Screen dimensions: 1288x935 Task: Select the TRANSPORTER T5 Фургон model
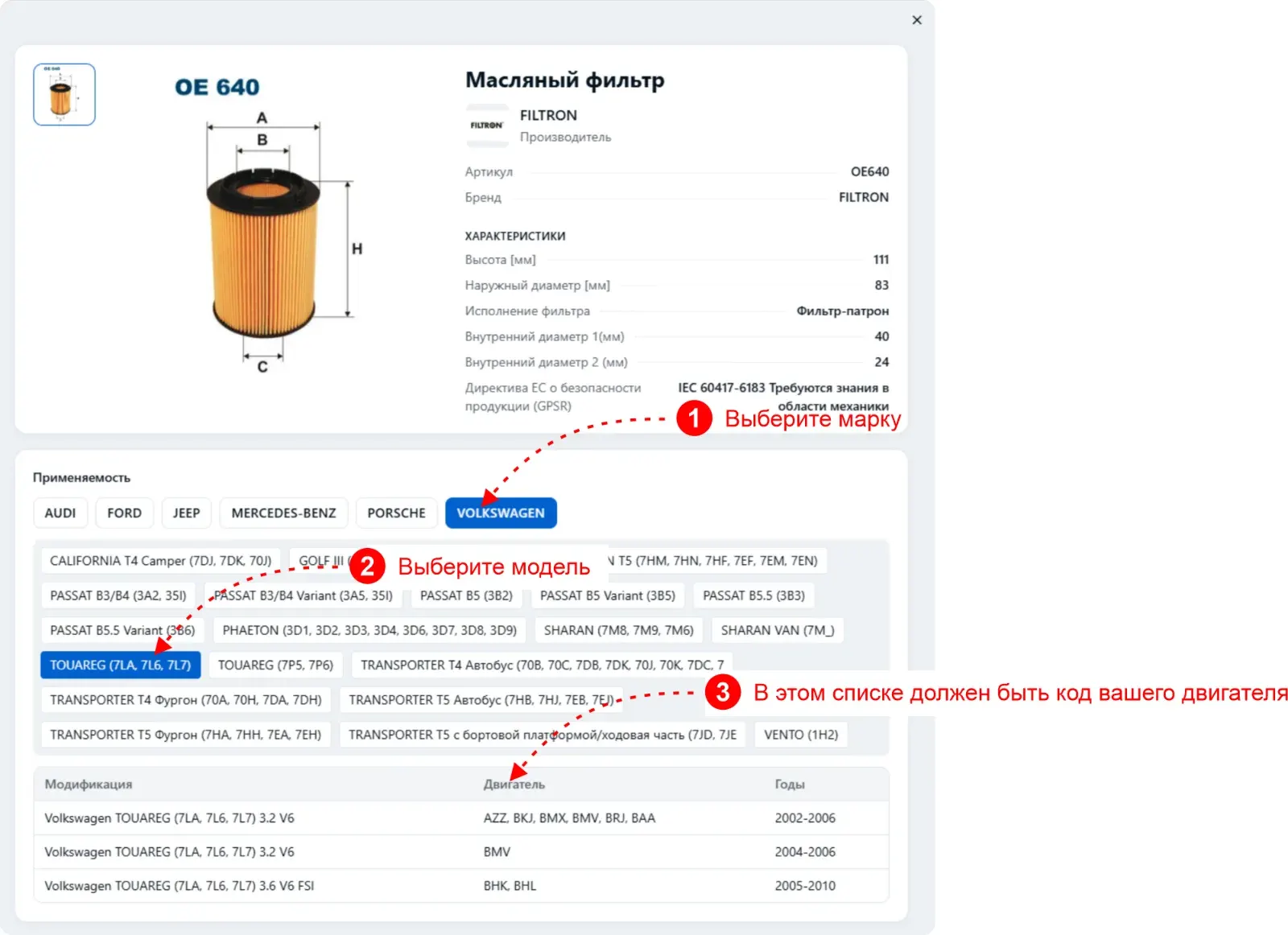pos(186,735)
